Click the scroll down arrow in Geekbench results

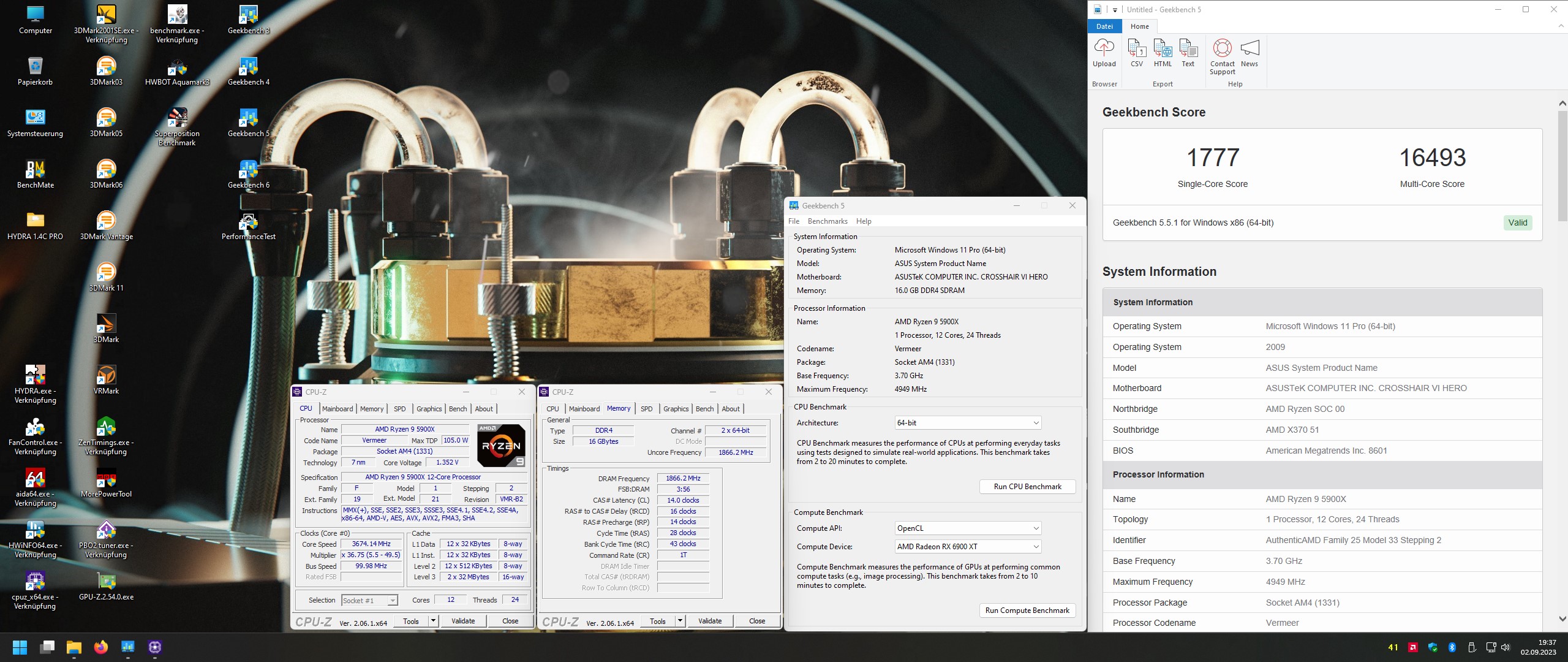[x=1562, y=619]
